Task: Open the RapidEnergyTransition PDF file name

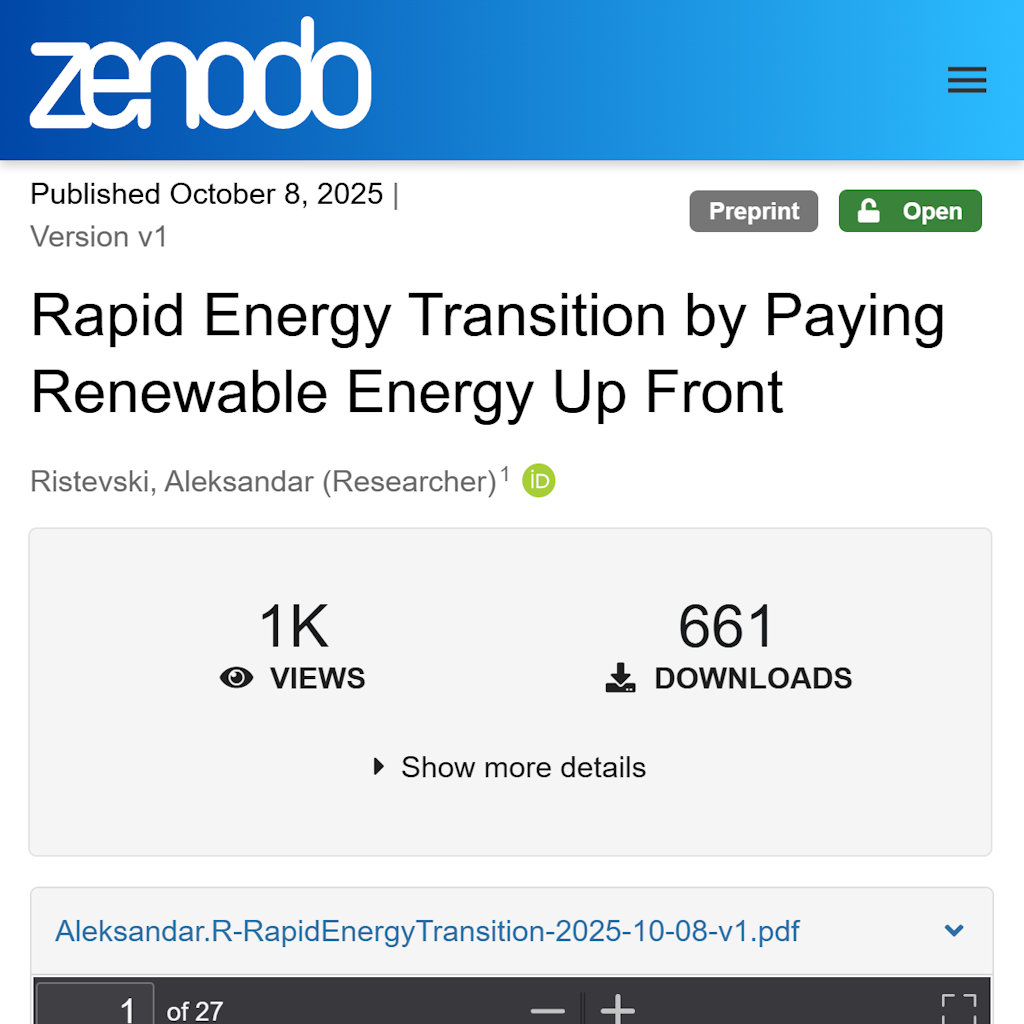Action: point(427,932)
